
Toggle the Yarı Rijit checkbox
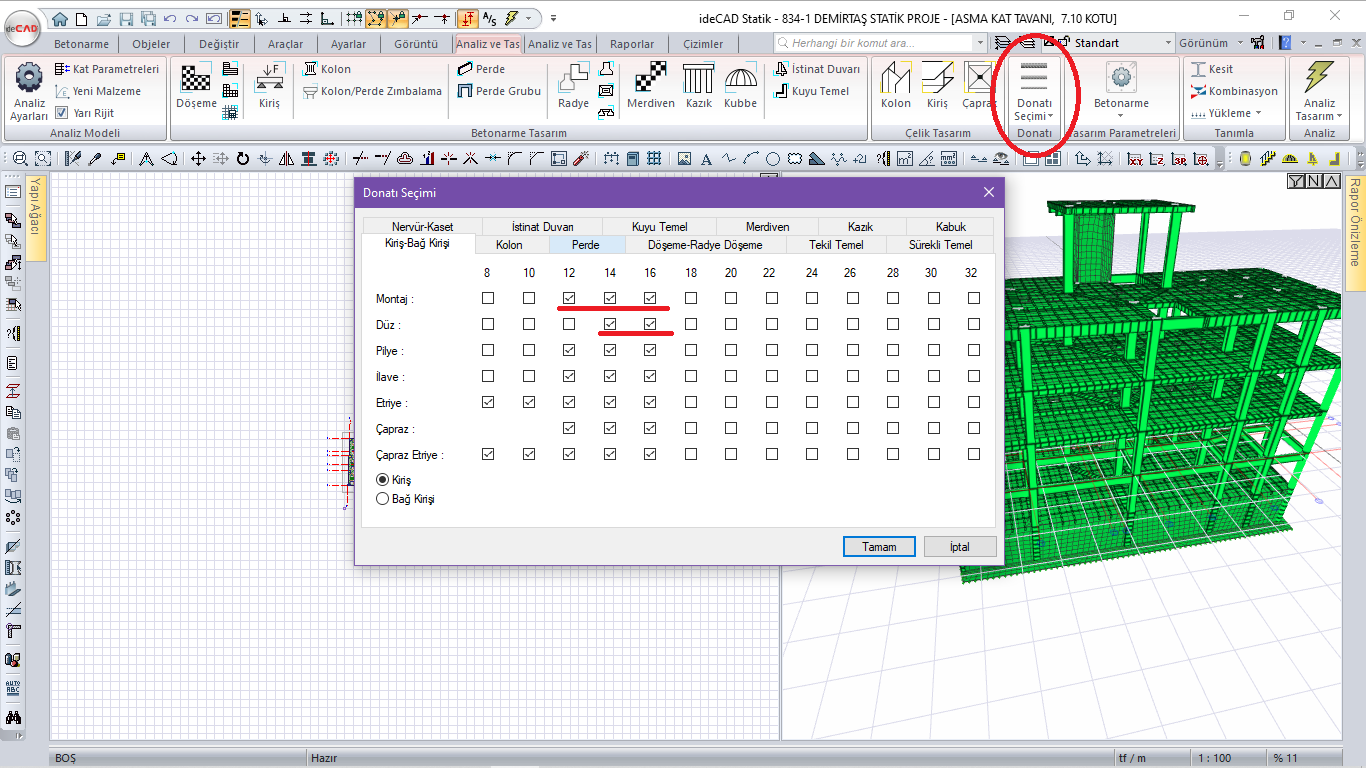(61, 113)
